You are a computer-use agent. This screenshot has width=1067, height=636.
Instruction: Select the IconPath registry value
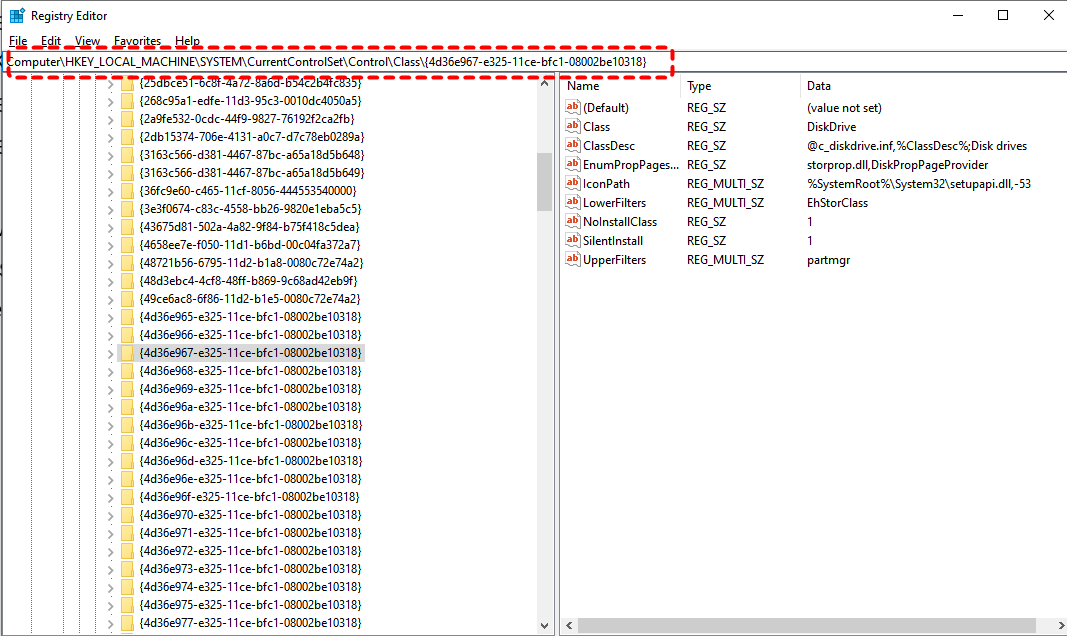tap(606, 184)
